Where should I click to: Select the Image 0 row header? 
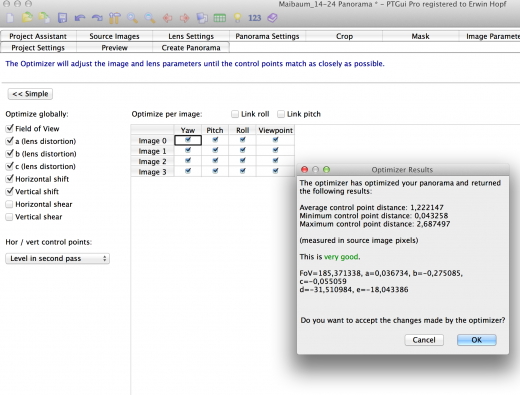[152, 141]
